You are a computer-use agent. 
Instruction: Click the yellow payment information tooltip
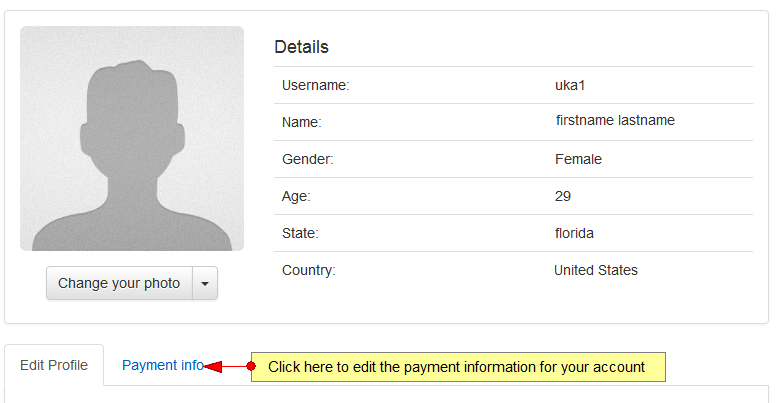(x=457, y=367)
